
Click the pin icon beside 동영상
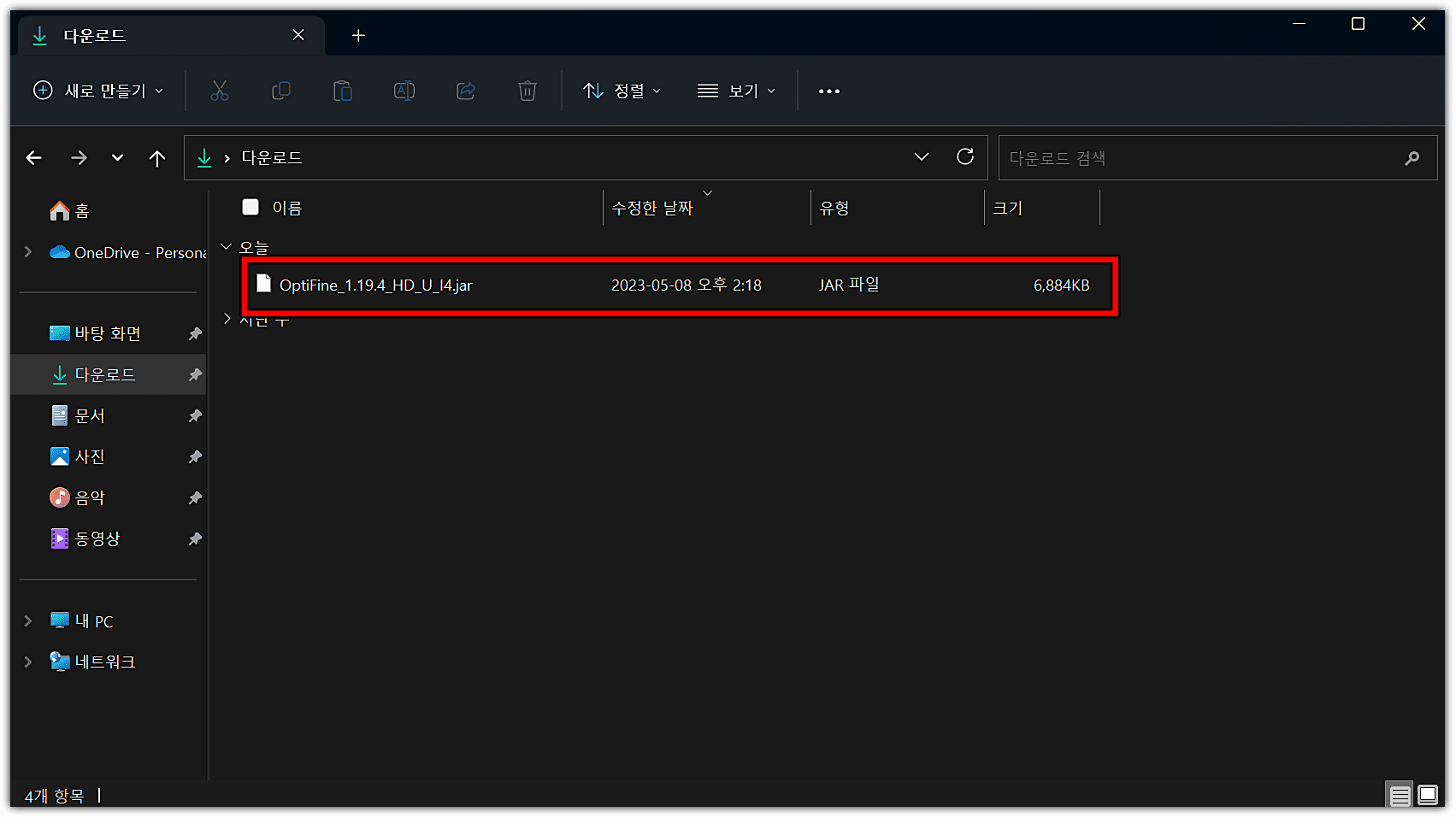[x=195, y=538]
